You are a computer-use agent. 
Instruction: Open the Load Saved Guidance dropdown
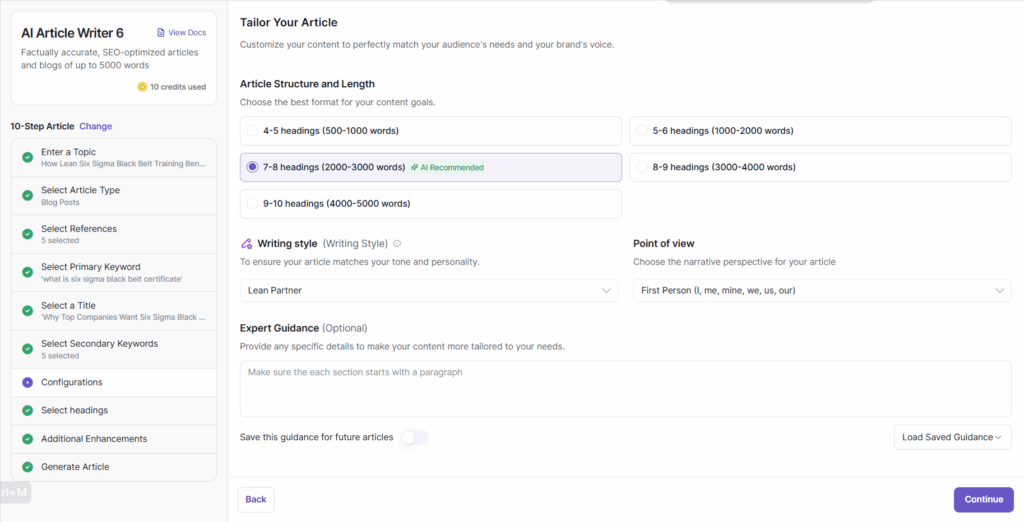pos(952,437)
